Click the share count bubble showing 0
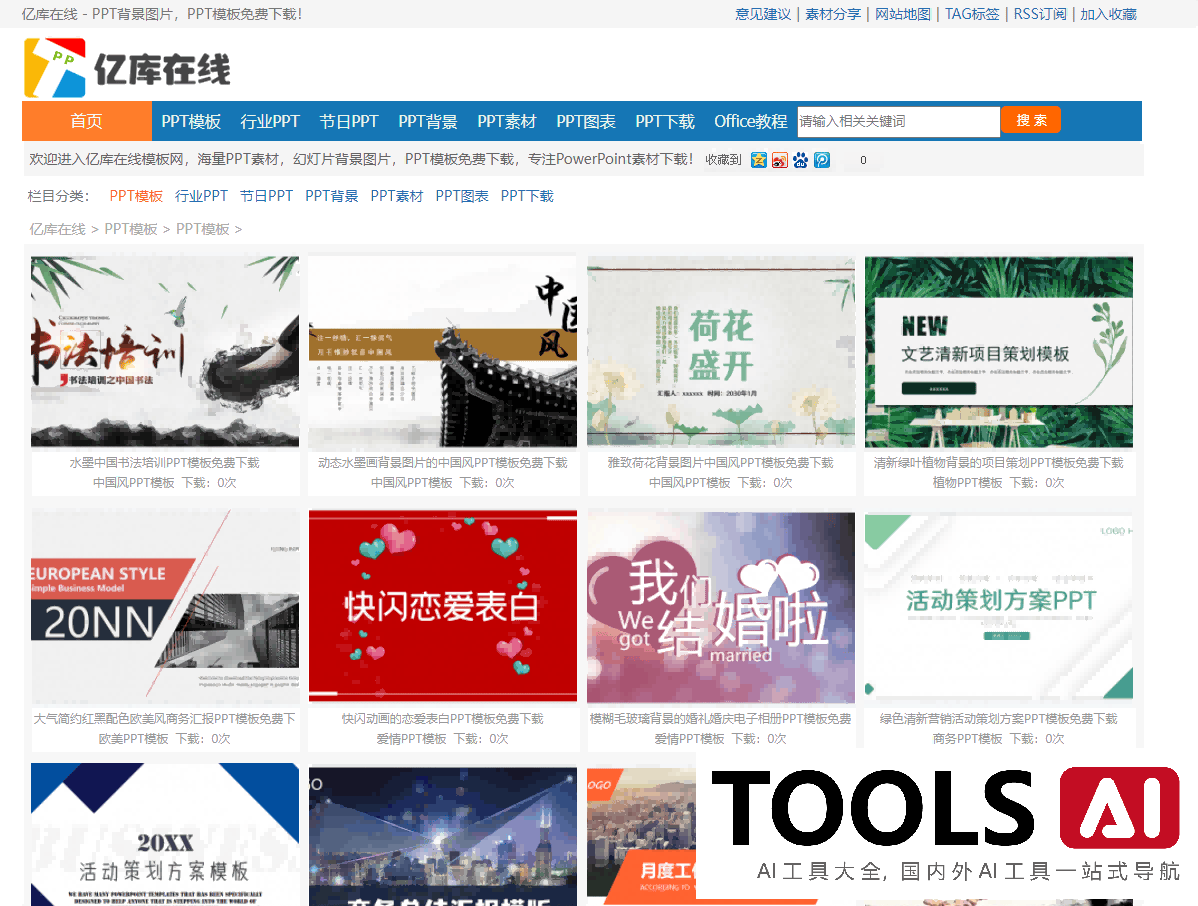Screen dimensions: 1198x906 pos(862,160)
